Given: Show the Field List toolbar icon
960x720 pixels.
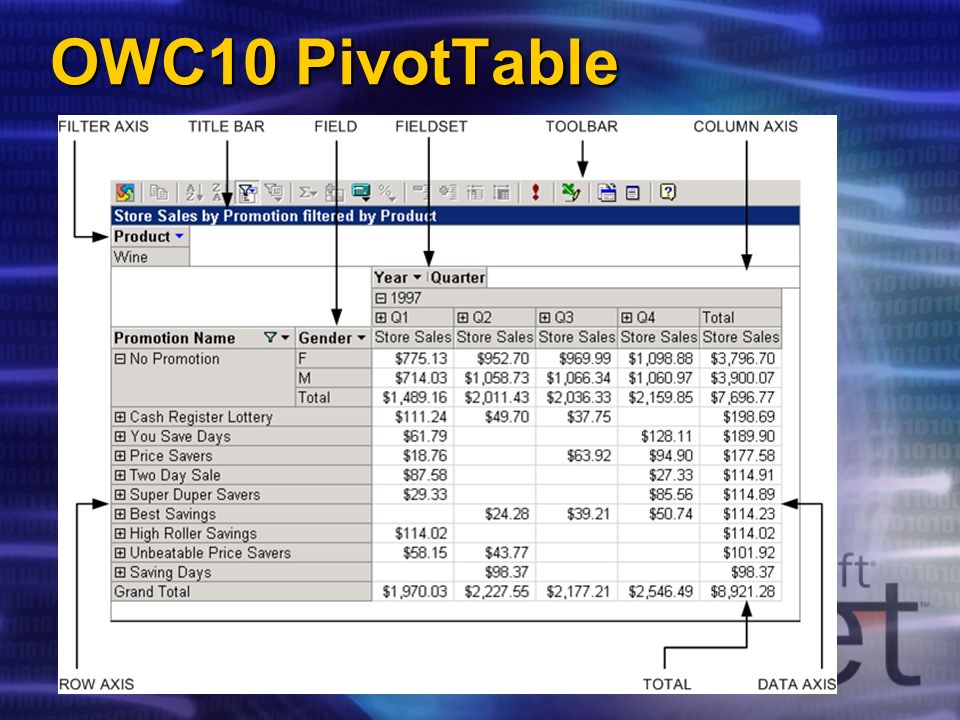Looking at the screenshot, I should 632,193.
